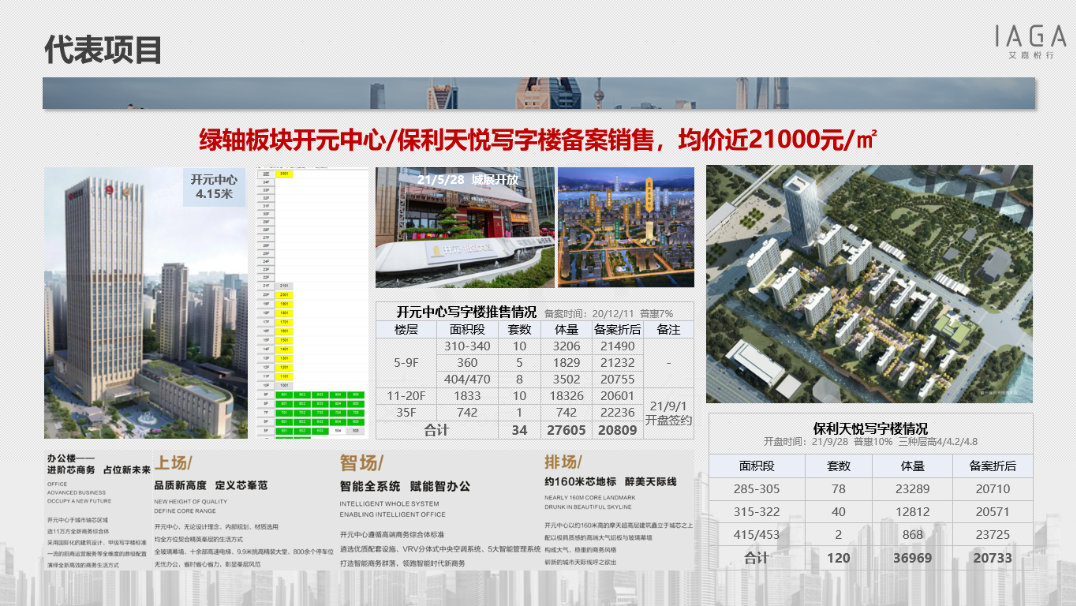Click the red headline about 绿轴板块开元中心

click(x=538, y=140)
